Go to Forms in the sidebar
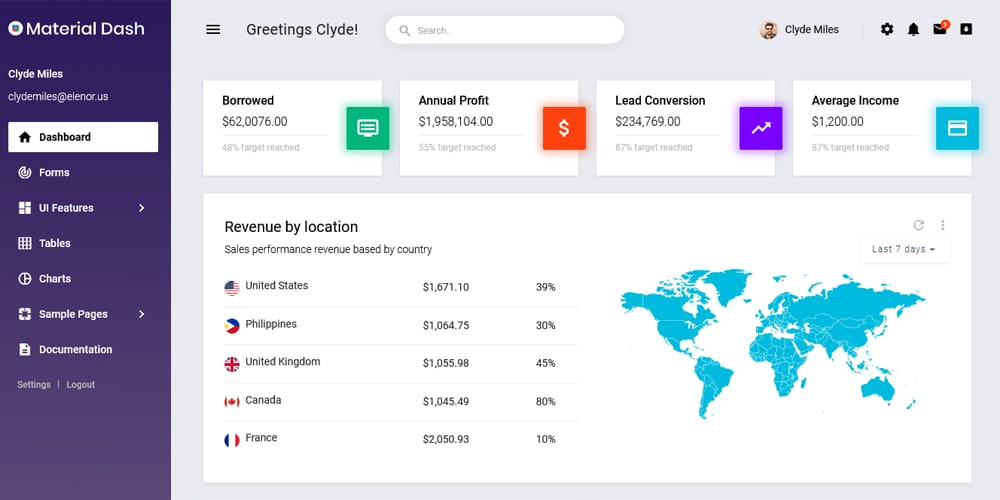The height and width of the screenshot is (500, 1000). click(54, 173)
